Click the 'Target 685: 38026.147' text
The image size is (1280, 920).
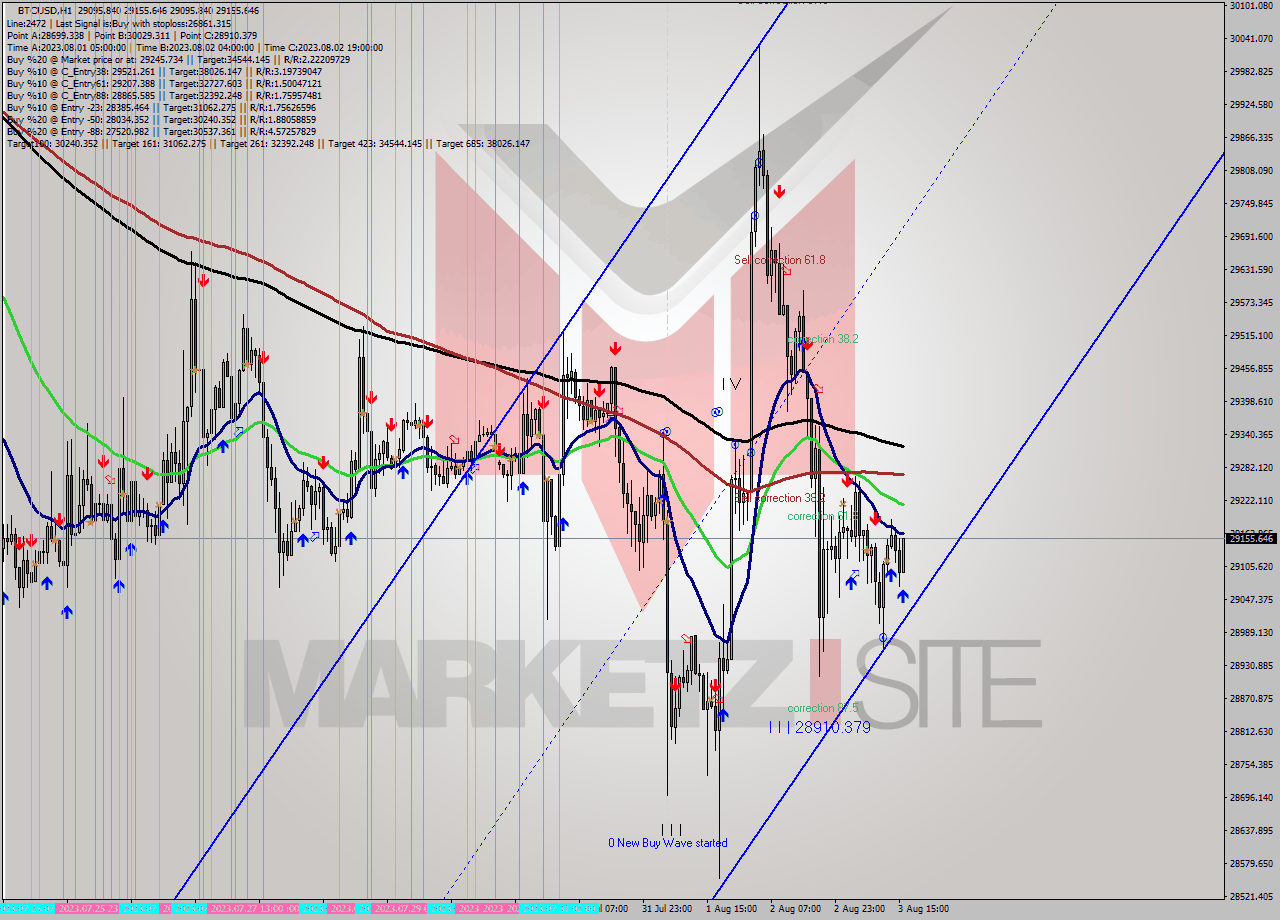[x=483, y=144]
